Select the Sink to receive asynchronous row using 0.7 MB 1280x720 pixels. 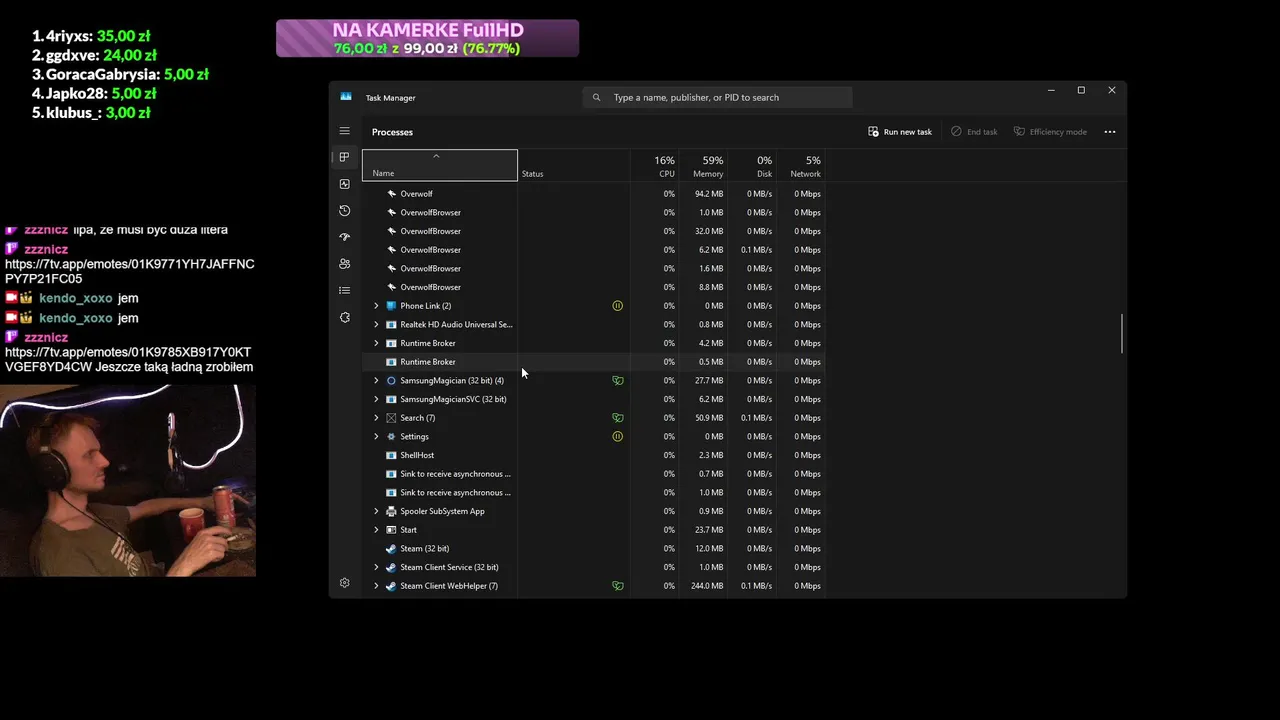tap(592, 474)
